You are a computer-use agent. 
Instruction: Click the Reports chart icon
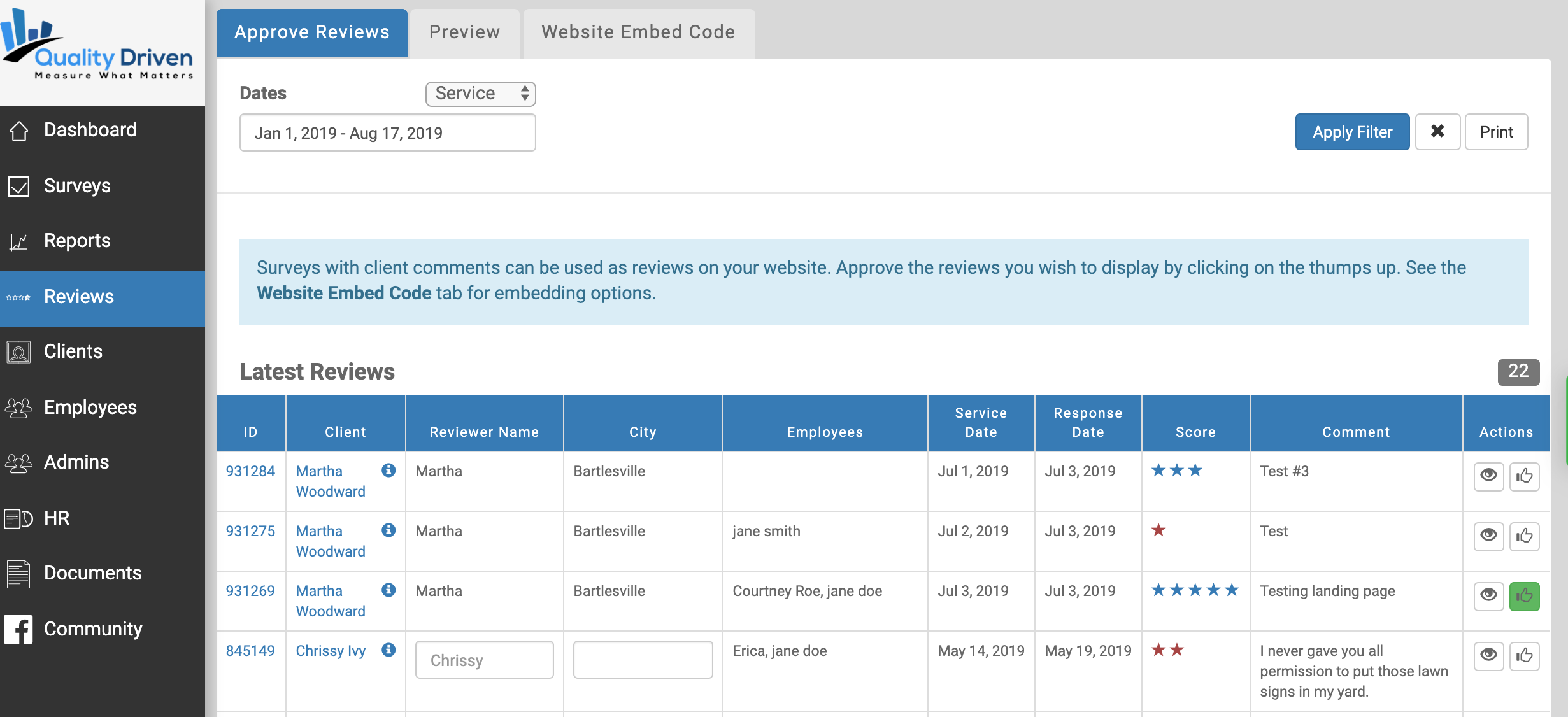click(x=19, y=241)
